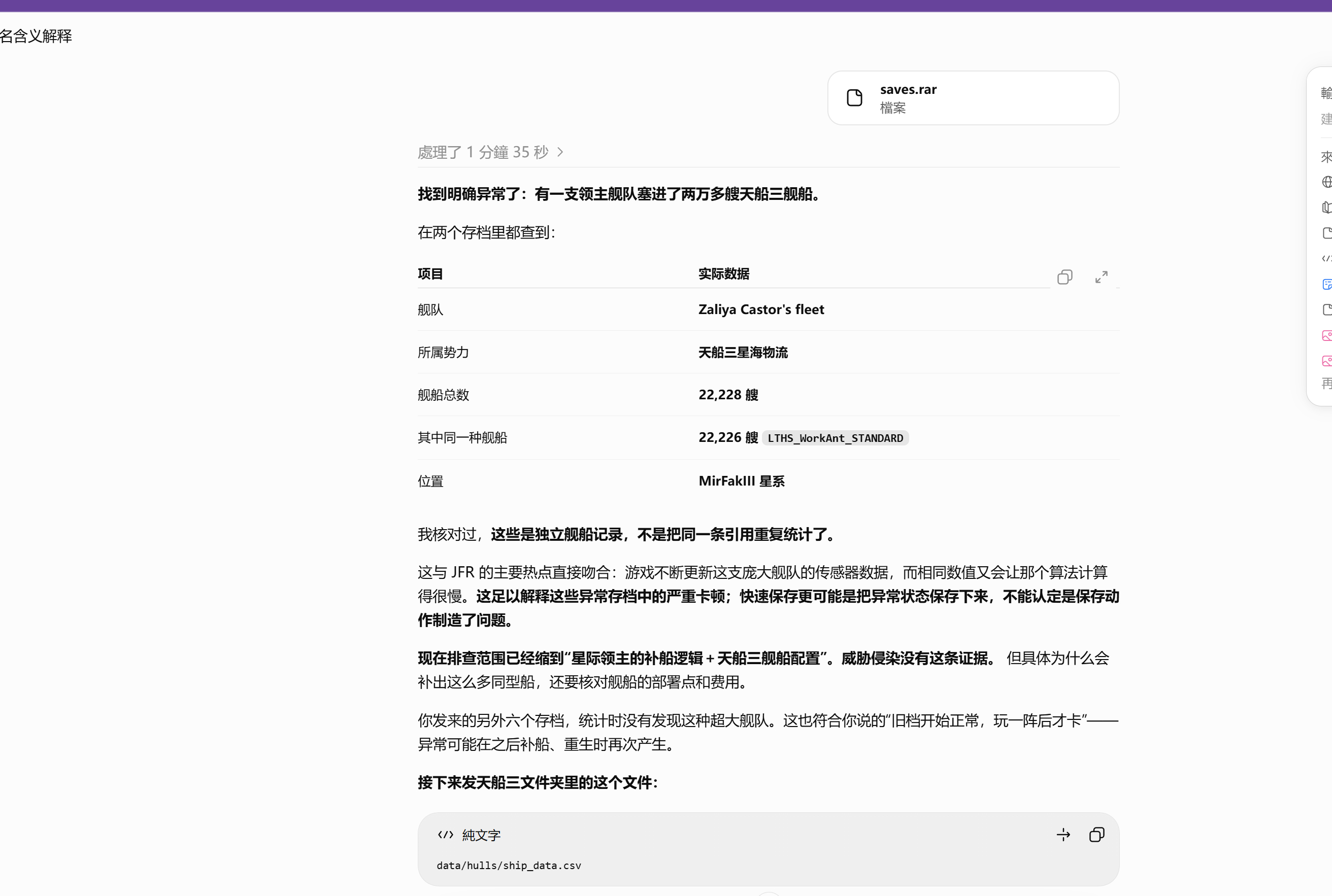Click the 純文字 language label
Screen dimensions: 1332x896
click(x=481, y=835)
